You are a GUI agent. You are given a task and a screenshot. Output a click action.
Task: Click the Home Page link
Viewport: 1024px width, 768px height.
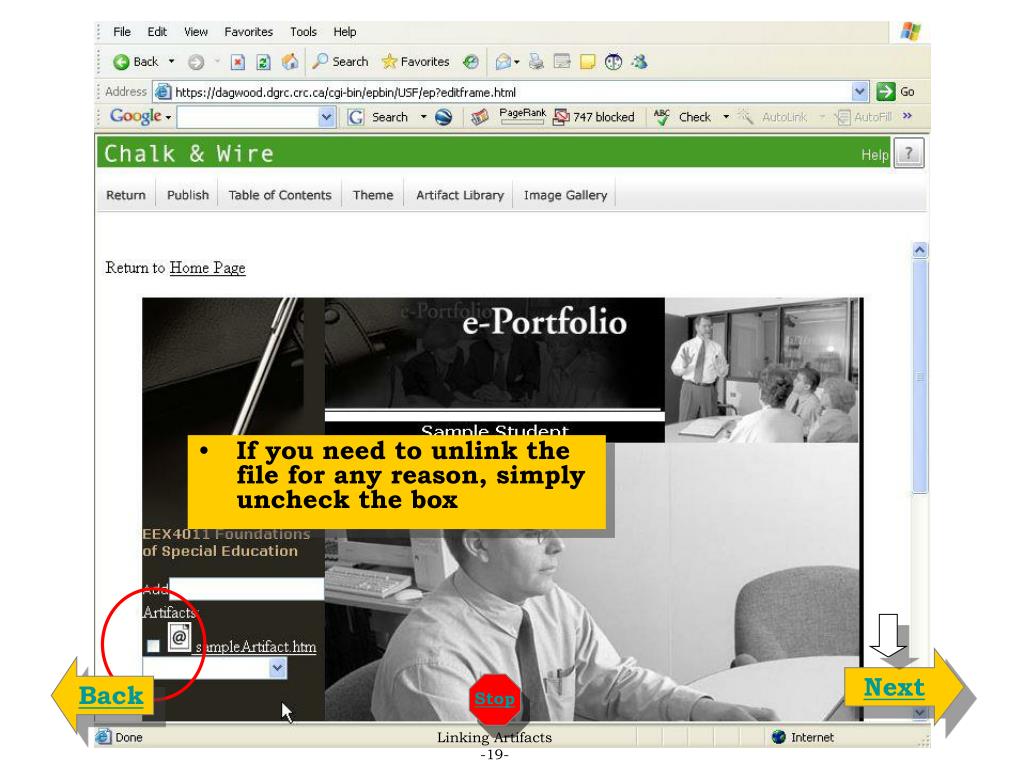click(208, 268)
